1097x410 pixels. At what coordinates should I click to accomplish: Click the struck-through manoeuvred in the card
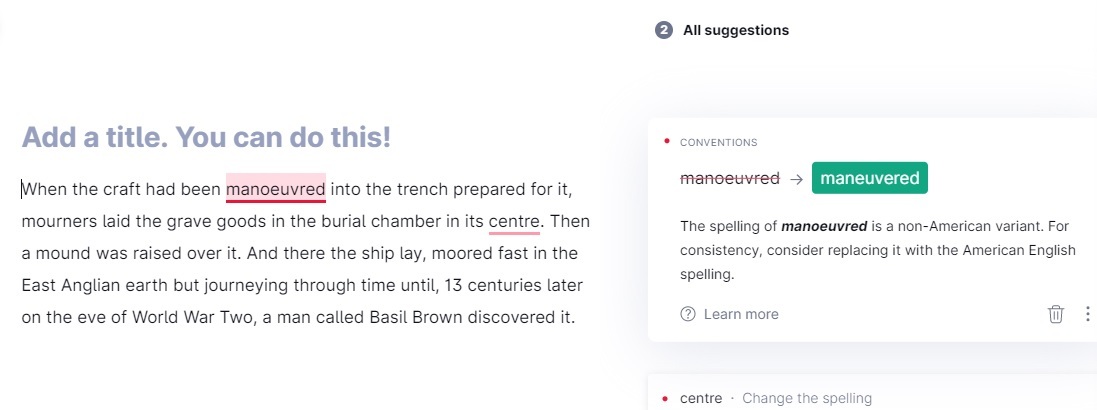(730, 178)
